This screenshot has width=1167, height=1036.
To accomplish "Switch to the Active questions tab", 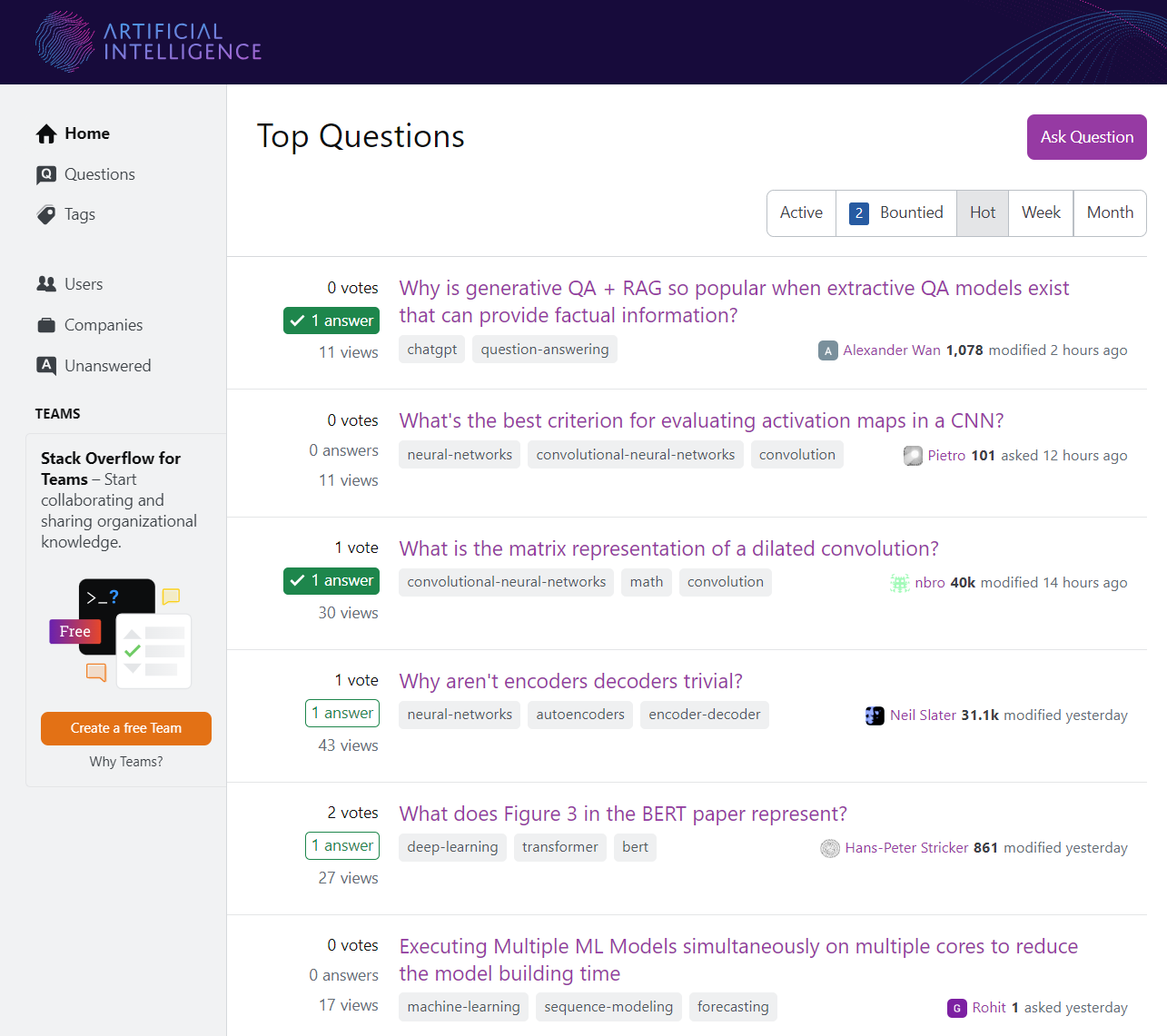I will (x=800, y=212).
